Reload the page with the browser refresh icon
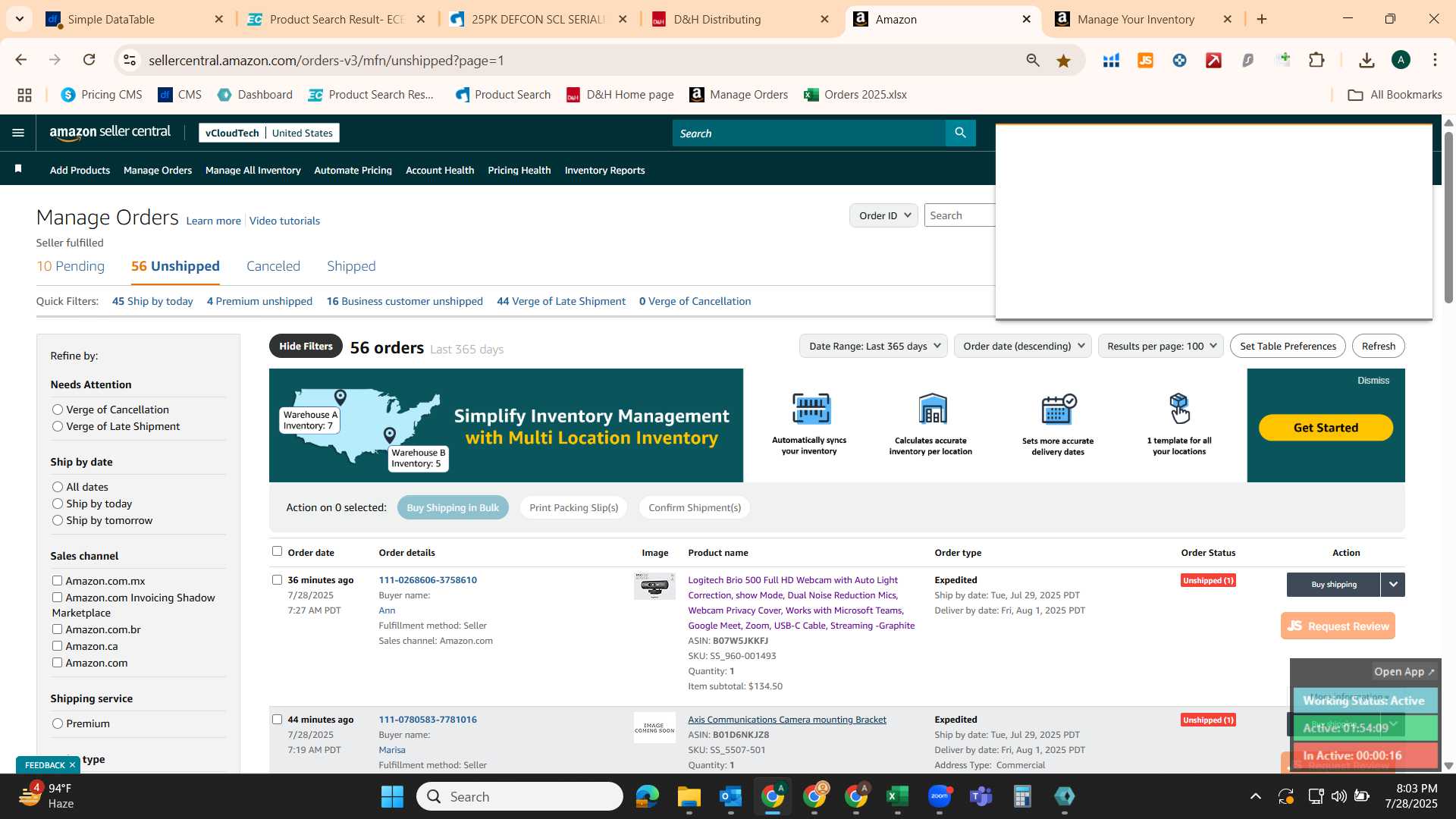This screenshot has width=1456, height=819. coord(89,60)
